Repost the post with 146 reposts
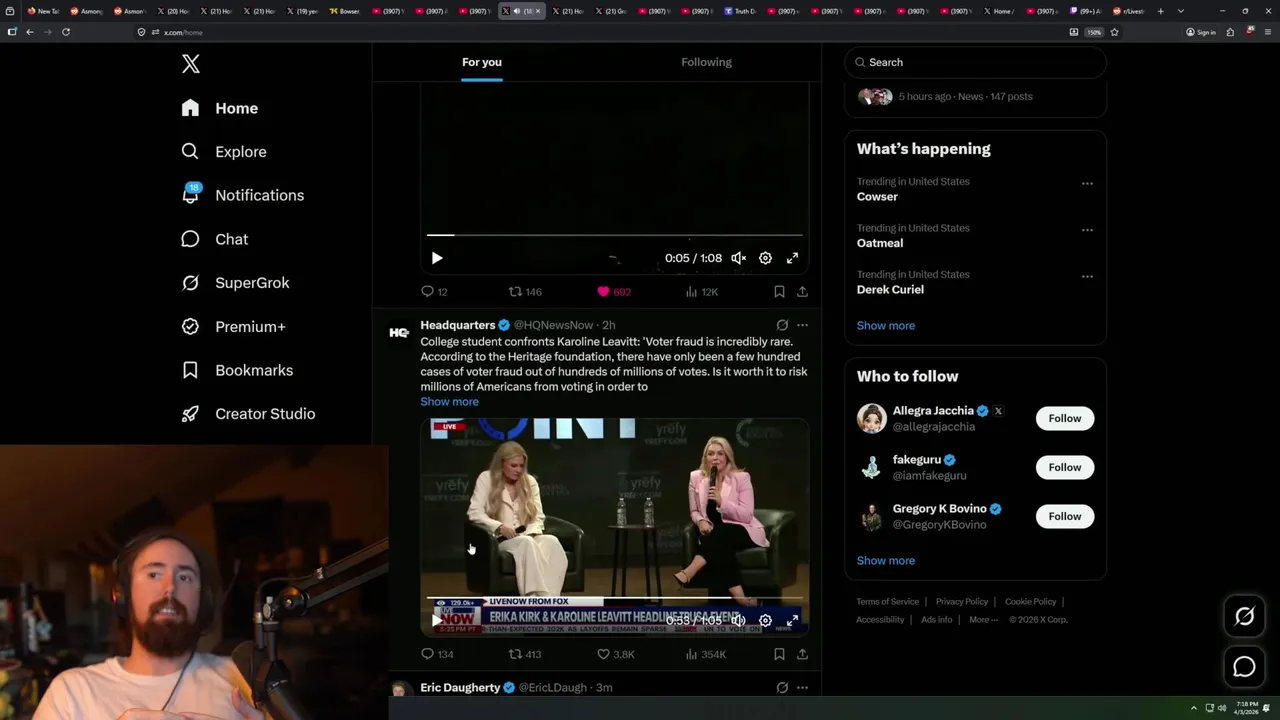1280x720 pixels. 525,292
